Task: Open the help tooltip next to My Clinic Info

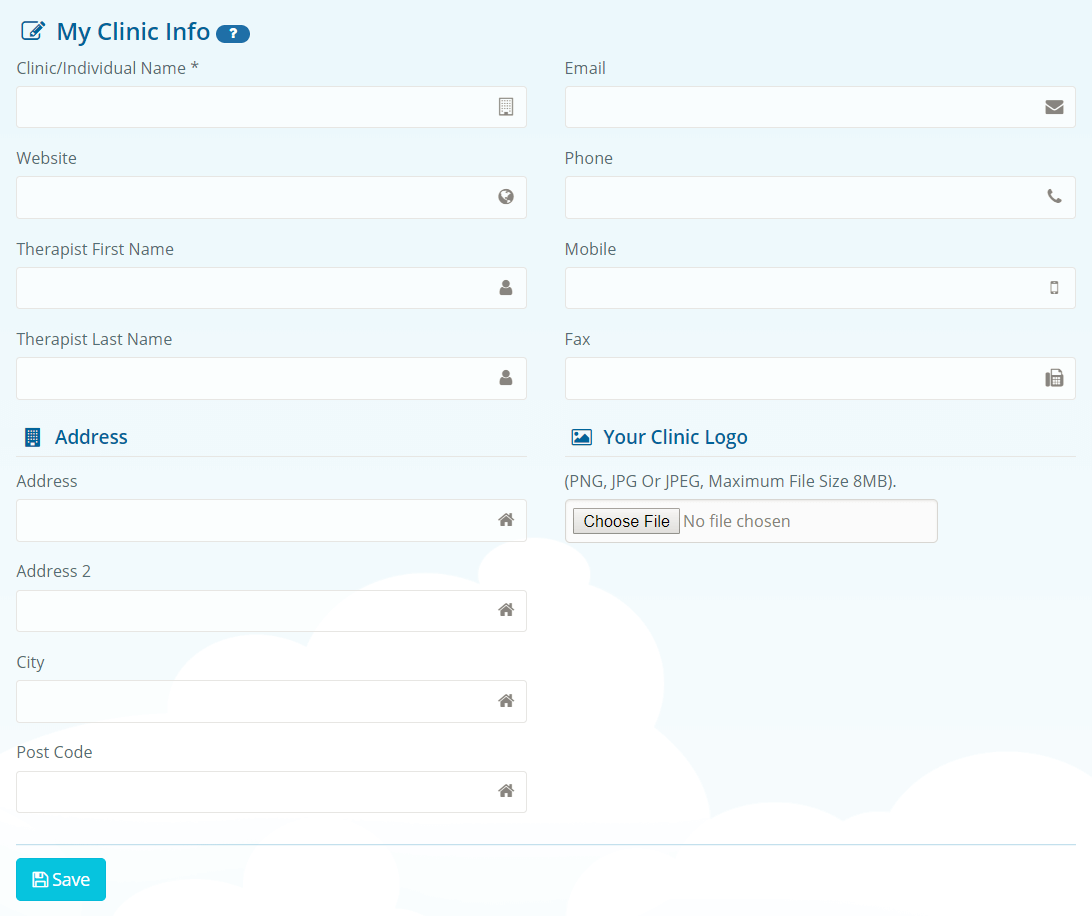Action: pos(233,33)
